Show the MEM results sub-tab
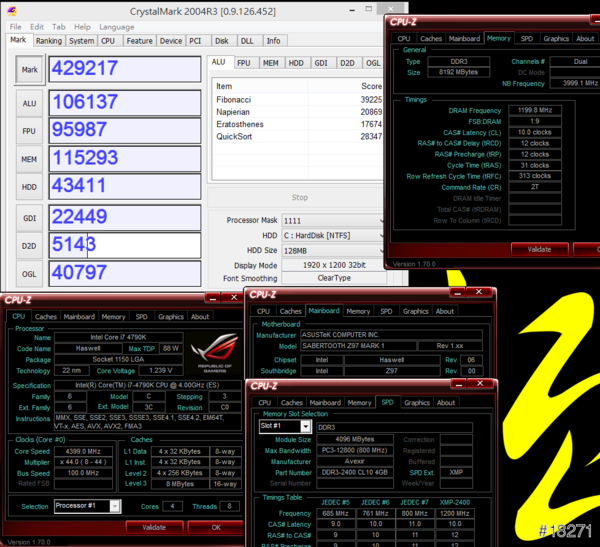This screenshot has width=600, height=547. pos(271,63)
